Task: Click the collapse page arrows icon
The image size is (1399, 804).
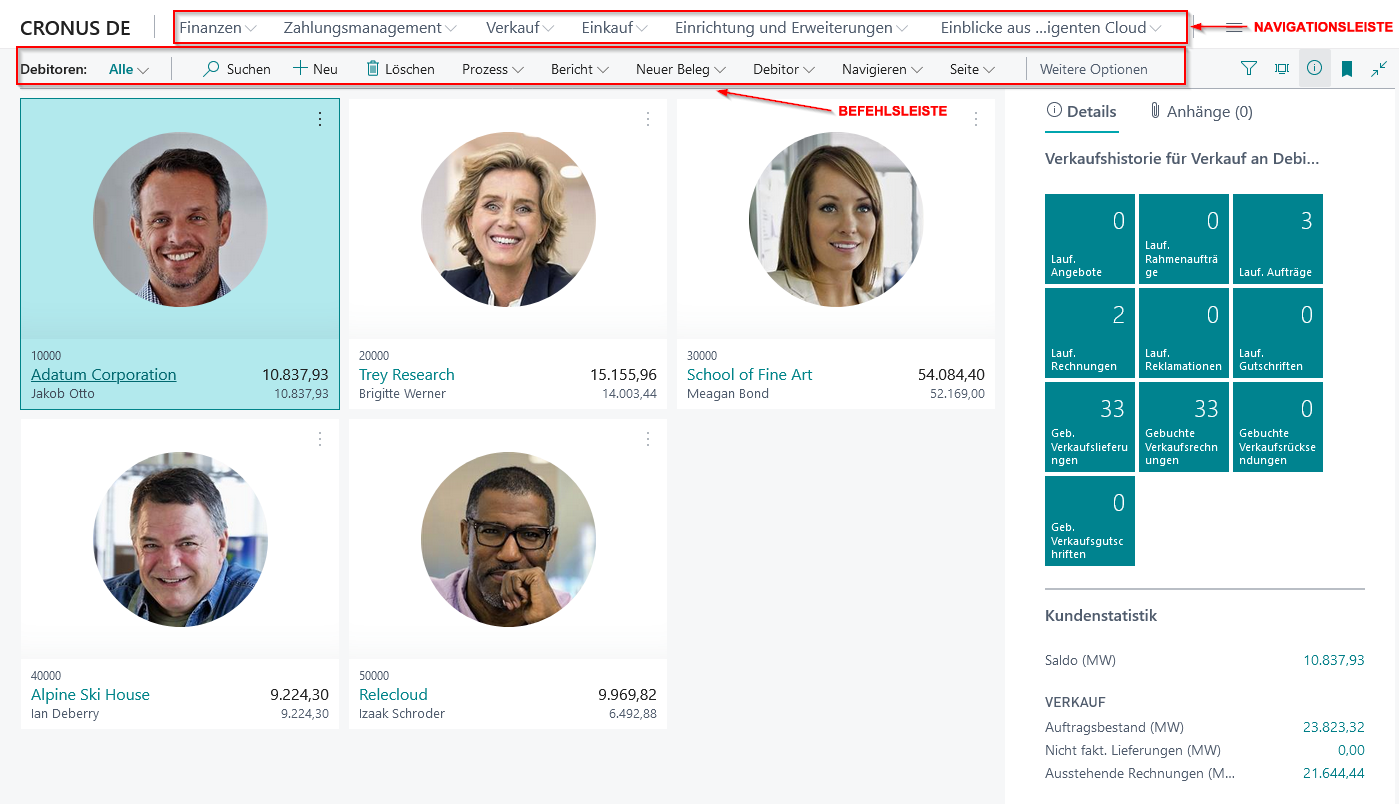Action: (1379, 68)
